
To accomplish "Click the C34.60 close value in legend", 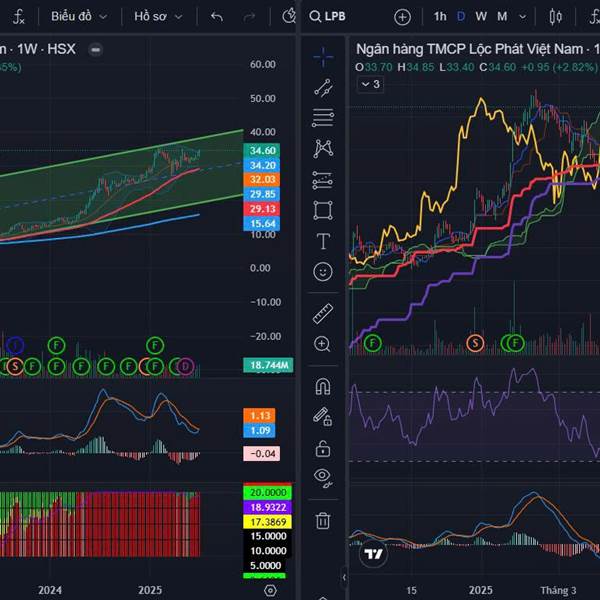I will [x=497, y=67].
